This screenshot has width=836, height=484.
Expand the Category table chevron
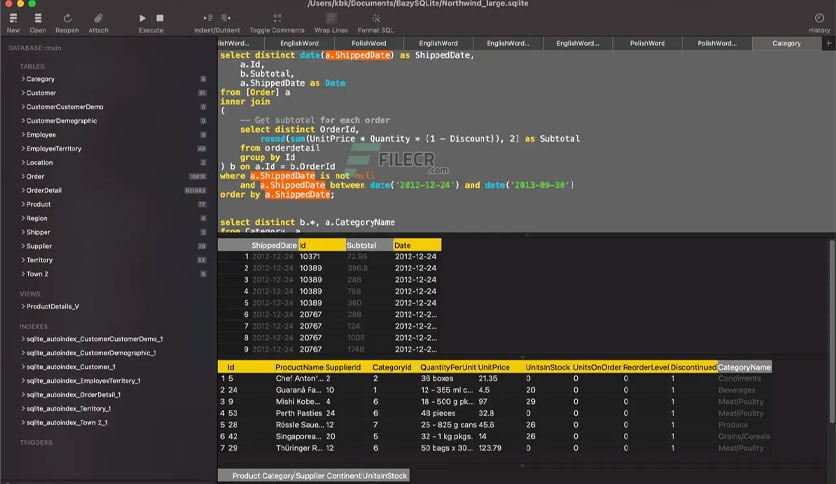pos(23,79)
